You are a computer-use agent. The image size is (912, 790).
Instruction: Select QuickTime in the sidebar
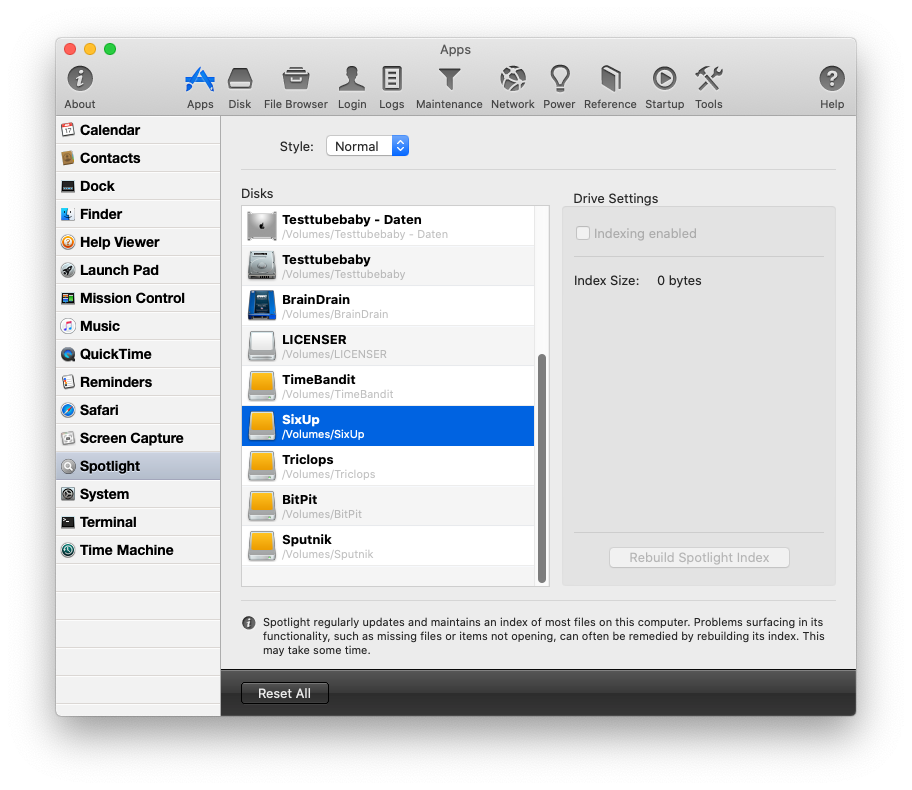138,354
